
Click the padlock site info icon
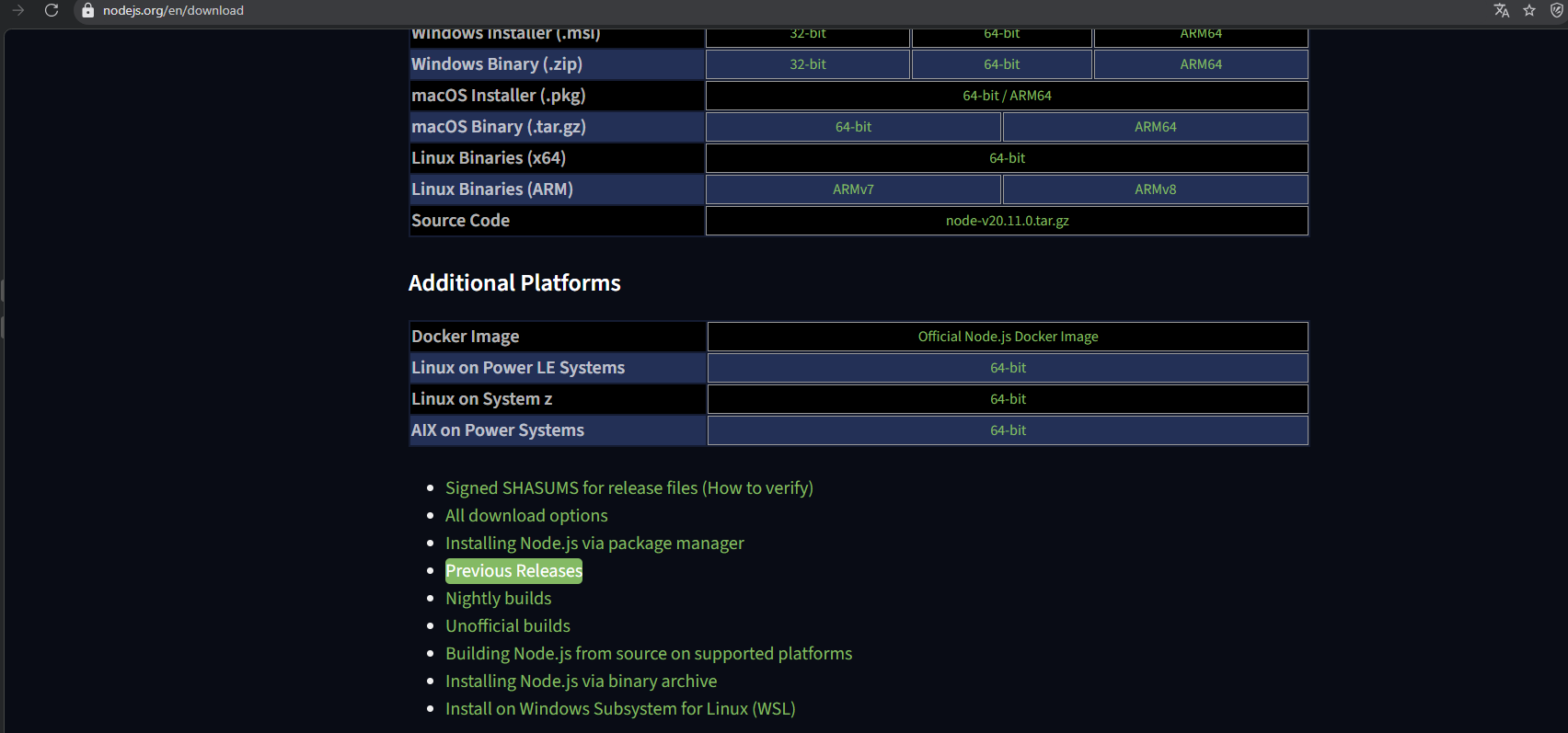[x=88, y=11]
